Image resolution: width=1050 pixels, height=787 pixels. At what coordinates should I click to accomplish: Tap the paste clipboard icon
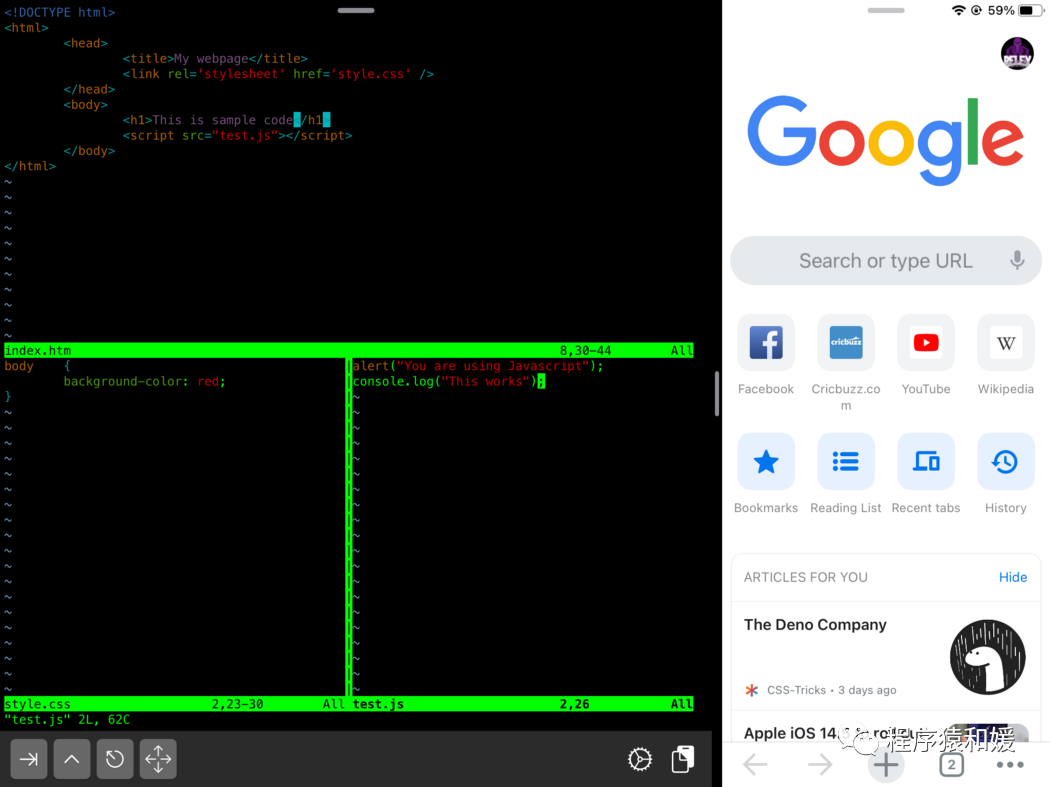(682, 759)
